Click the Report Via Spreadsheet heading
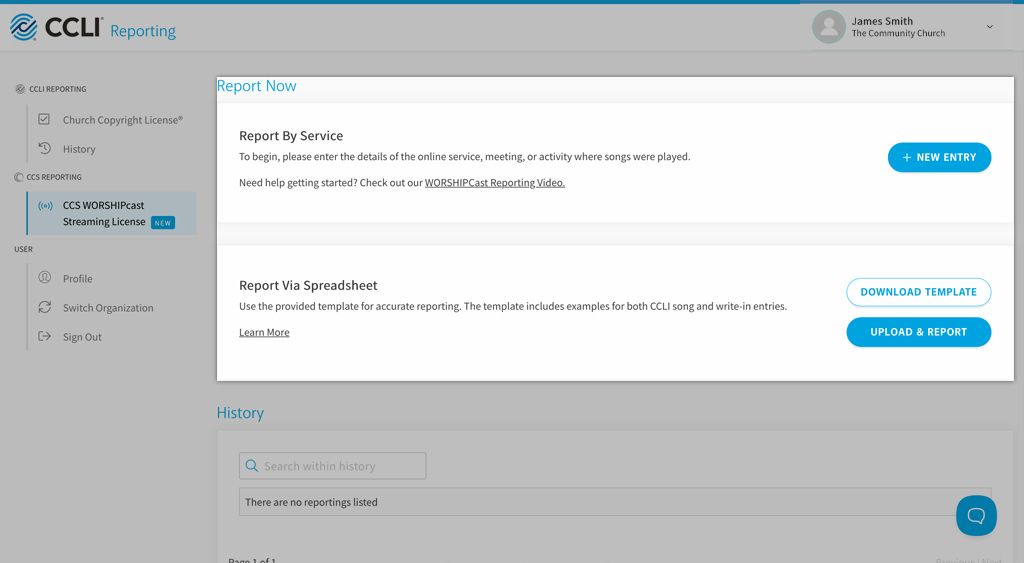Viewport: 1024px width, 563px height. coord(308,285)
